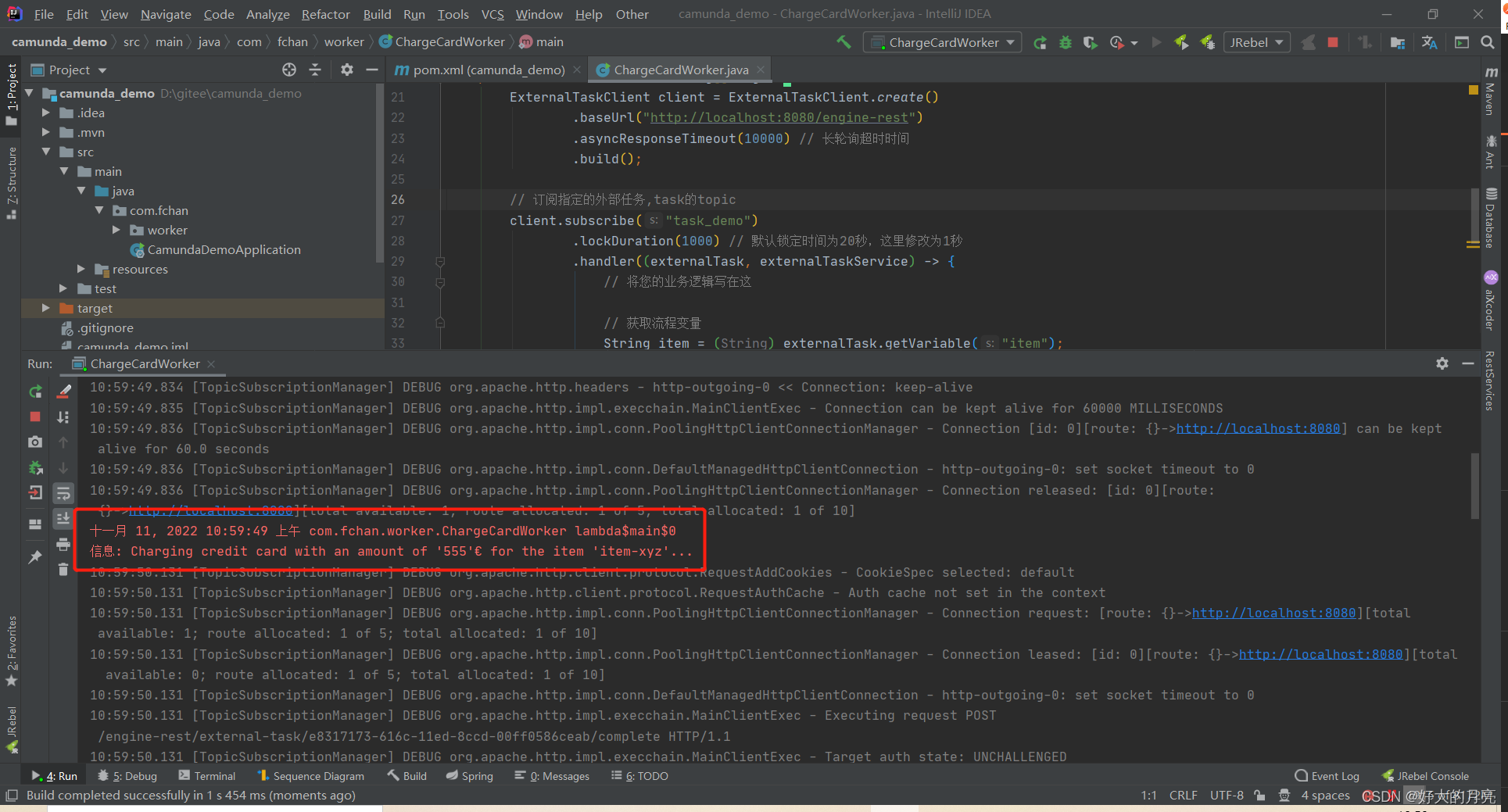Toggle the Maven side tool window

point(1490,92)
